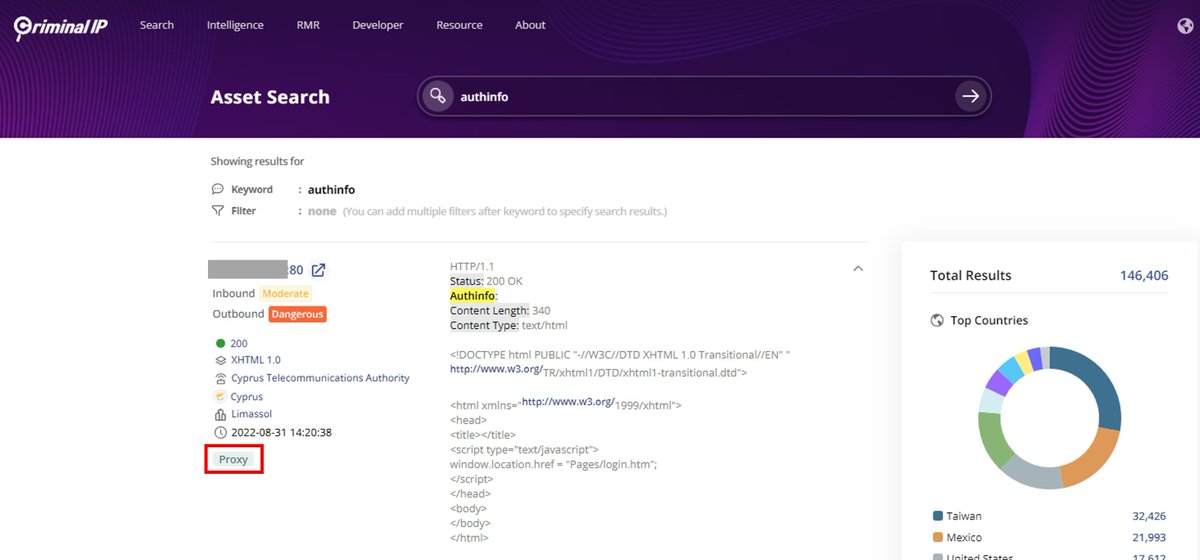Click the Filter funnel icon
The width and height of the screenshot is (1200, 560).
[x=218, y=211]
